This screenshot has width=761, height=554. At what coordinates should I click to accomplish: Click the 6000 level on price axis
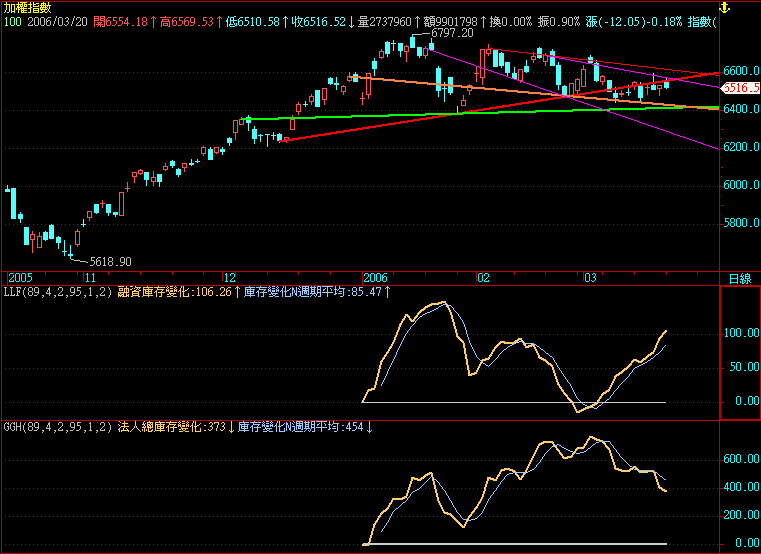pyautogui.click(x=741, y=186)
